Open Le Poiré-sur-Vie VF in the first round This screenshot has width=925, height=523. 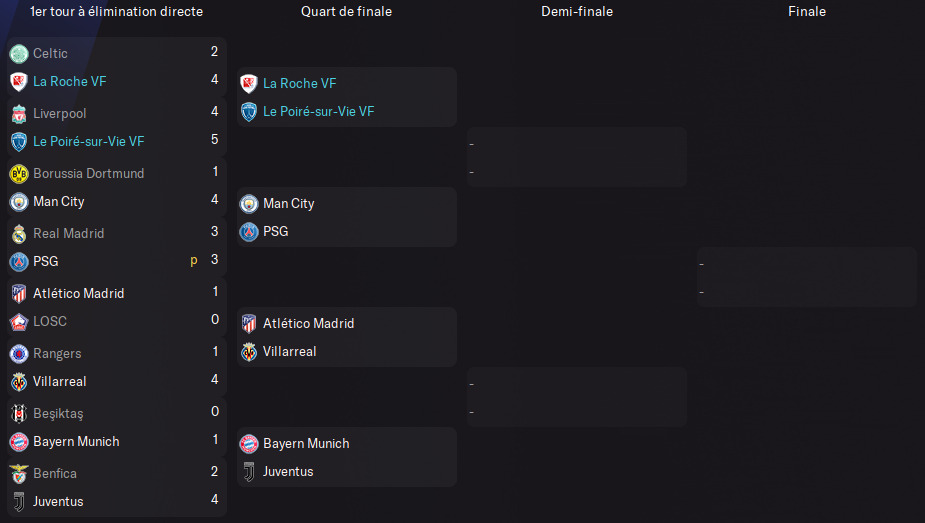pyautogui.click(x=88, y=141)
